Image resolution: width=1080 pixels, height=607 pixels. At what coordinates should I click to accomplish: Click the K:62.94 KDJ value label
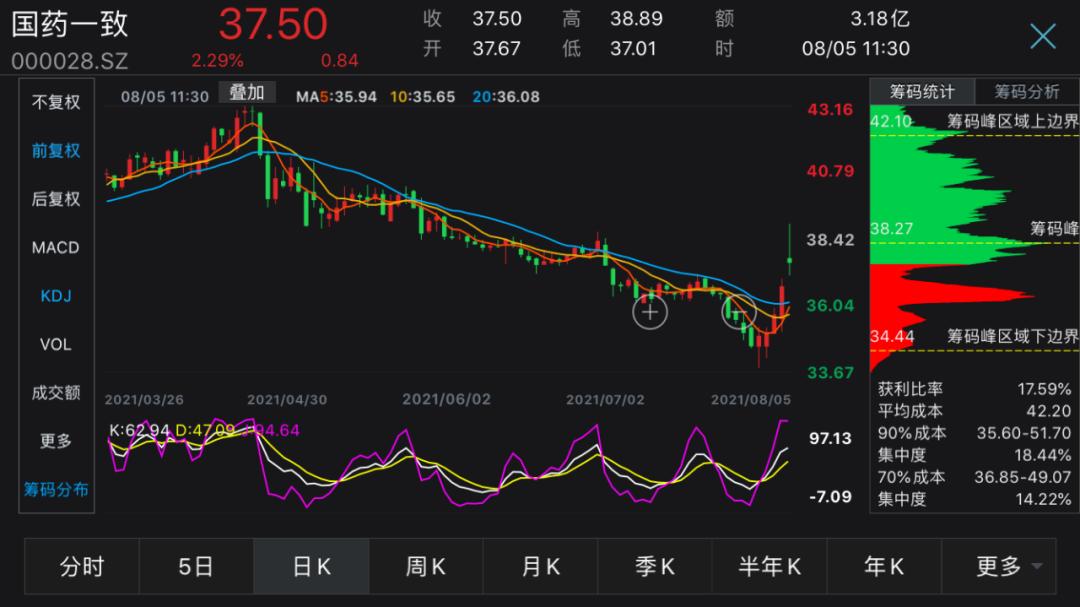[139, 431]
